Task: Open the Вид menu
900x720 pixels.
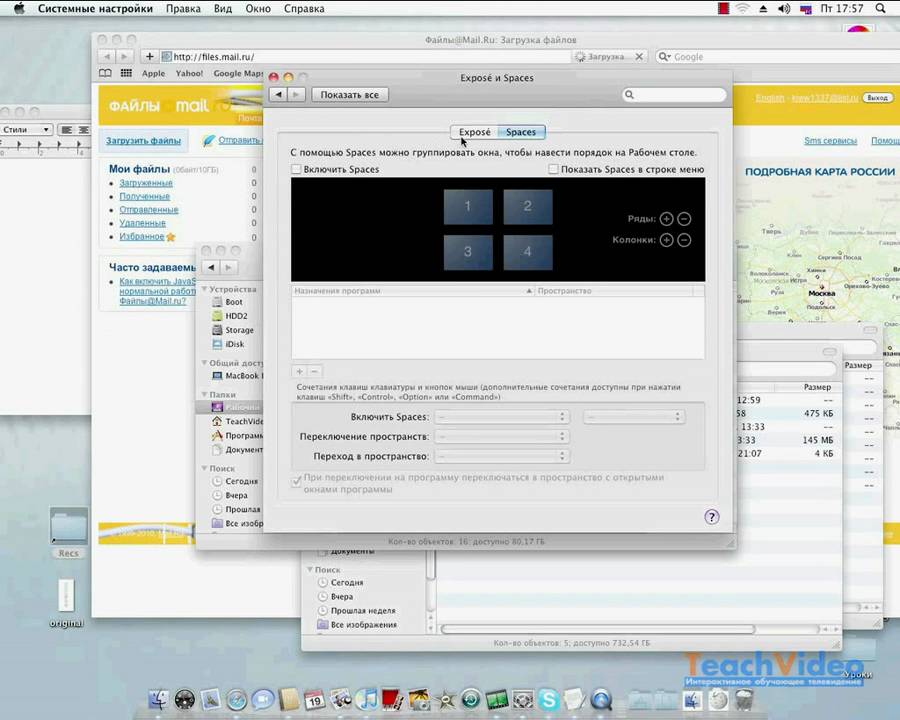Action: 223,9
